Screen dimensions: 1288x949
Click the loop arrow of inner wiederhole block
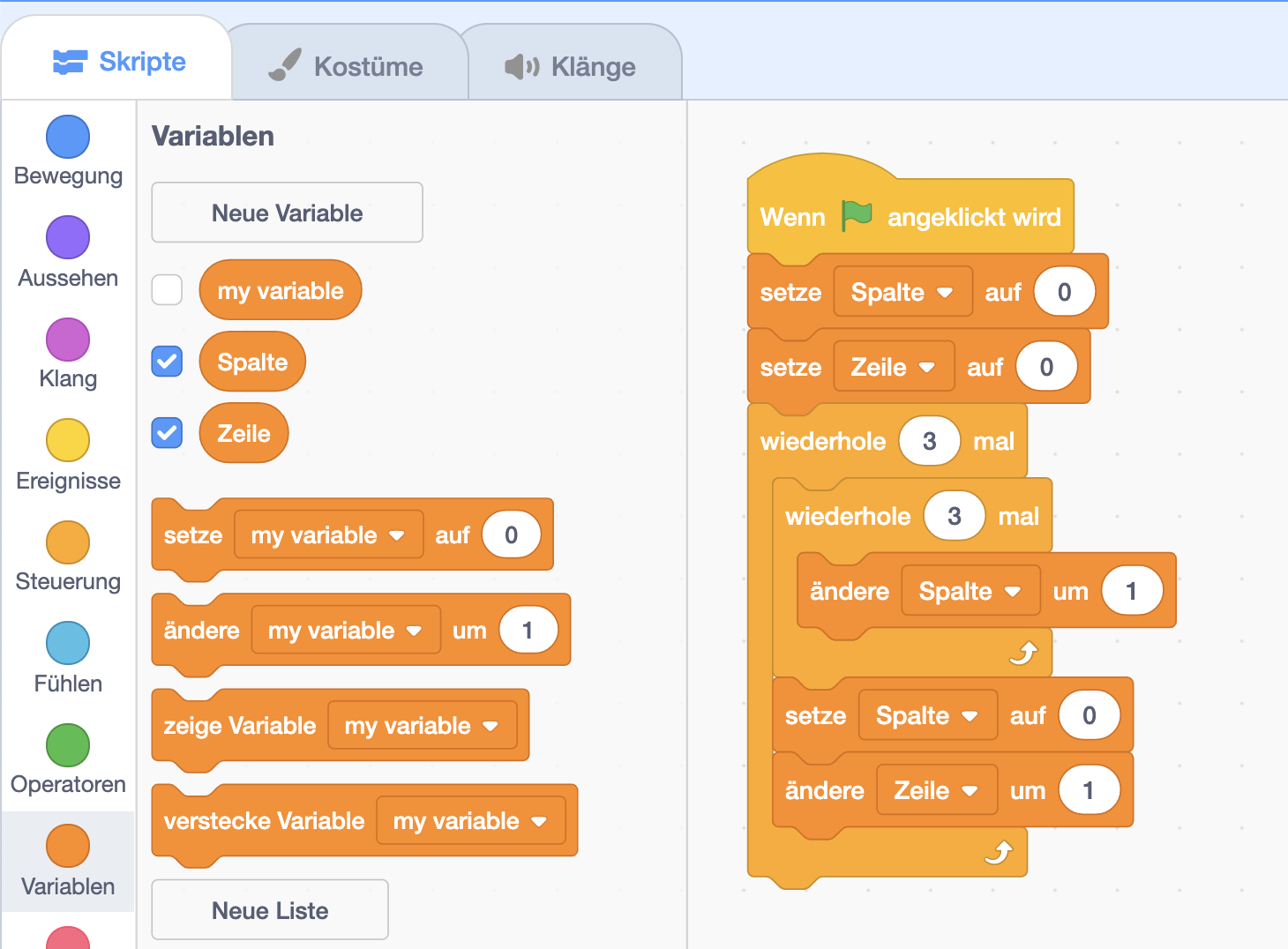point(1022,654)
